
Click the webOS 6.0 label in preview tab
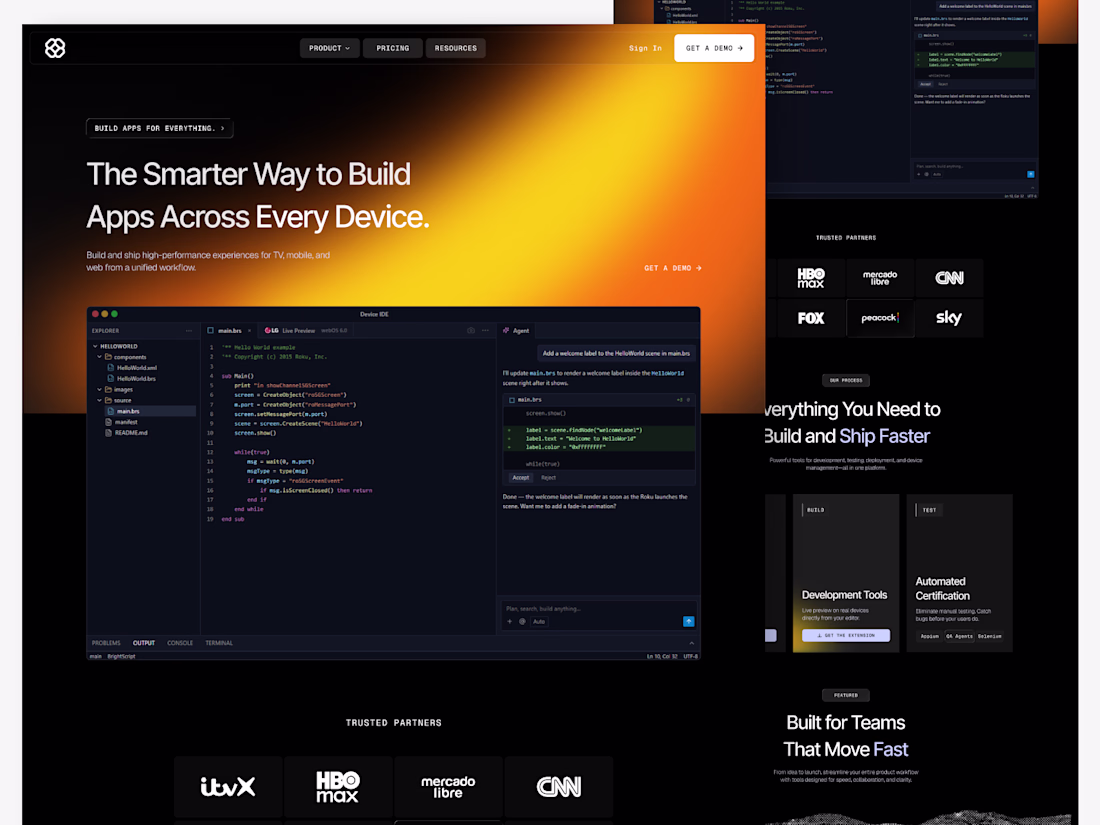click(334, 330)
